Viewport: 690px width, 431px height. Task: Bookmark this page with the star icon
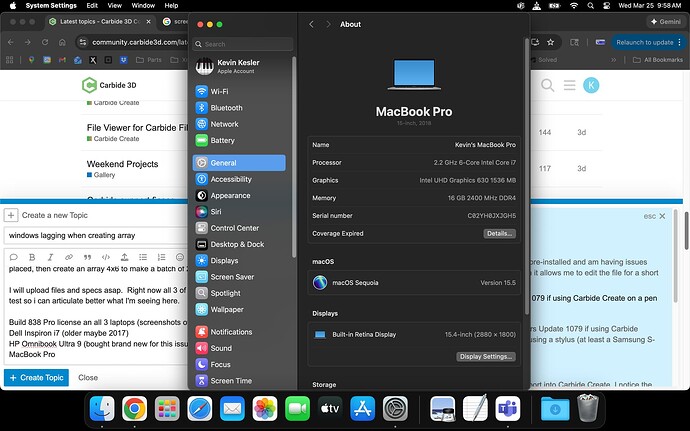coord(550,42)
